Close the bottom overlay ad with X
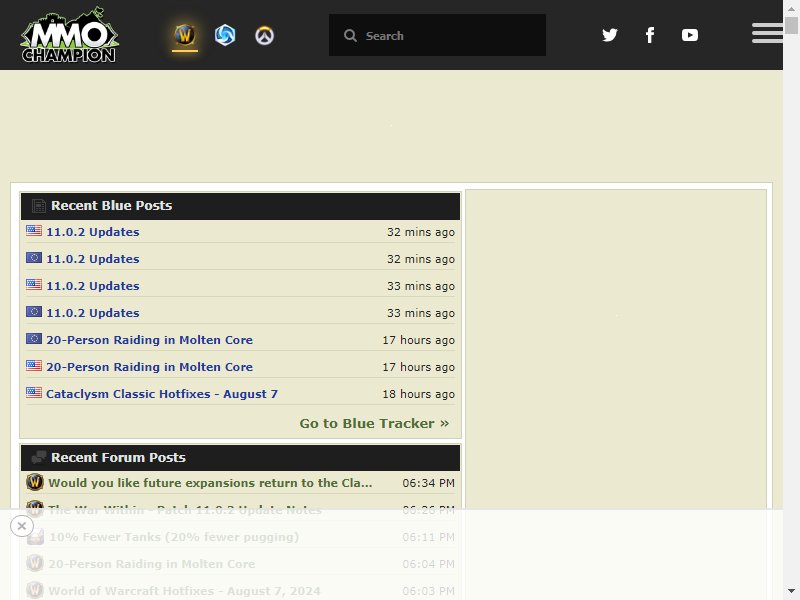Viewport: 800px width, 600px height. point(21,526)
